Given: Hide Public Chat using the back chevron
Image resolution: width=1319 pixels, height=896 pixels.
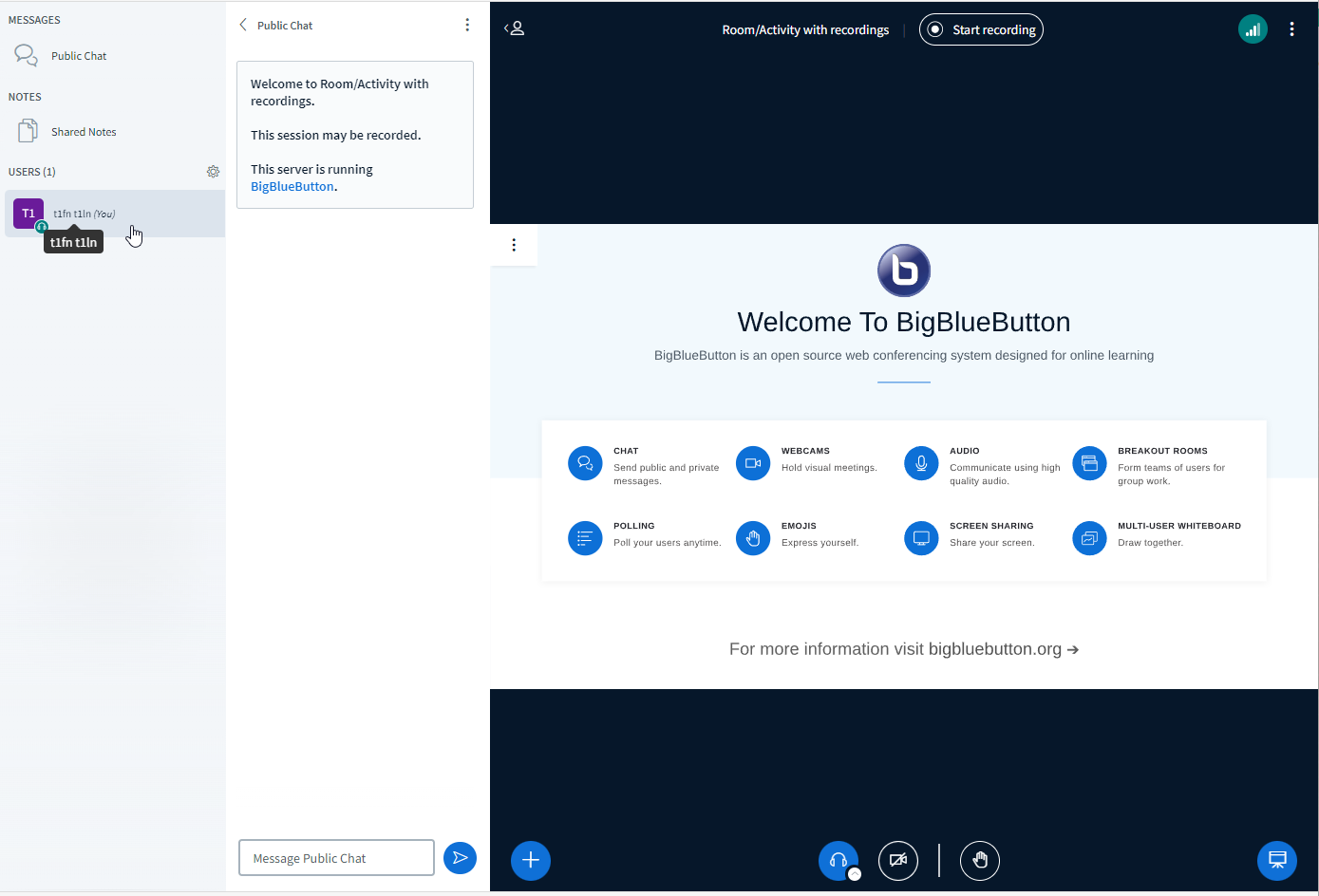Looking at the screenshot, I should pyautogui.click(x=243, y=25).
